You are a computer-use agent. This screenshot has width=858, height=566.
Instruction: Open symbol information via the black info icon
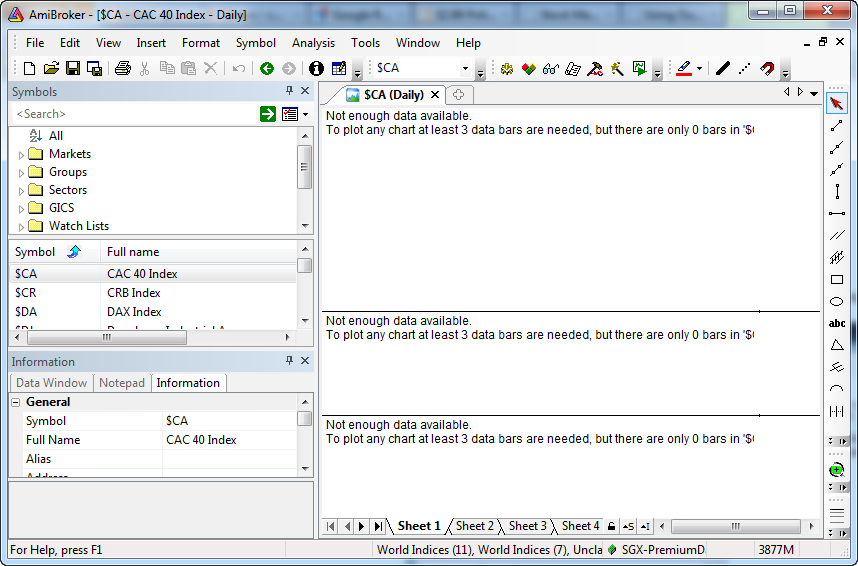coord(316,68)
